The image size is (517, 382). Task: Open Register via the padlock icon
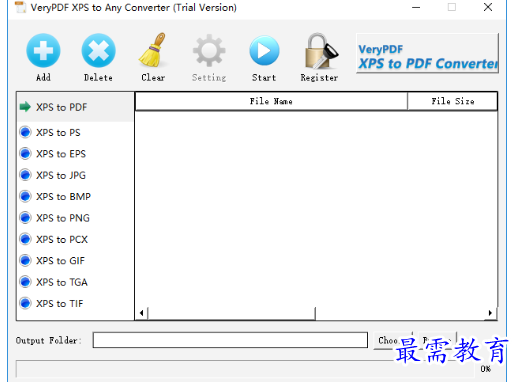pyautogui.click(x=321, y=51)
